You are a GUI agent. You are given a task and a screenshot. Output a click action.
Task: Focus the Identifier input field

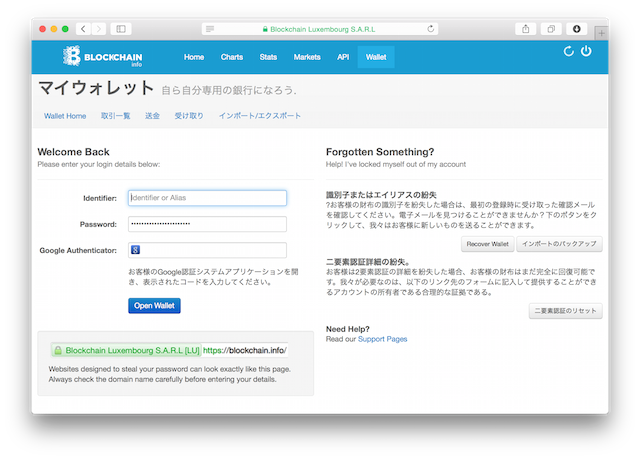coord(207,198)
